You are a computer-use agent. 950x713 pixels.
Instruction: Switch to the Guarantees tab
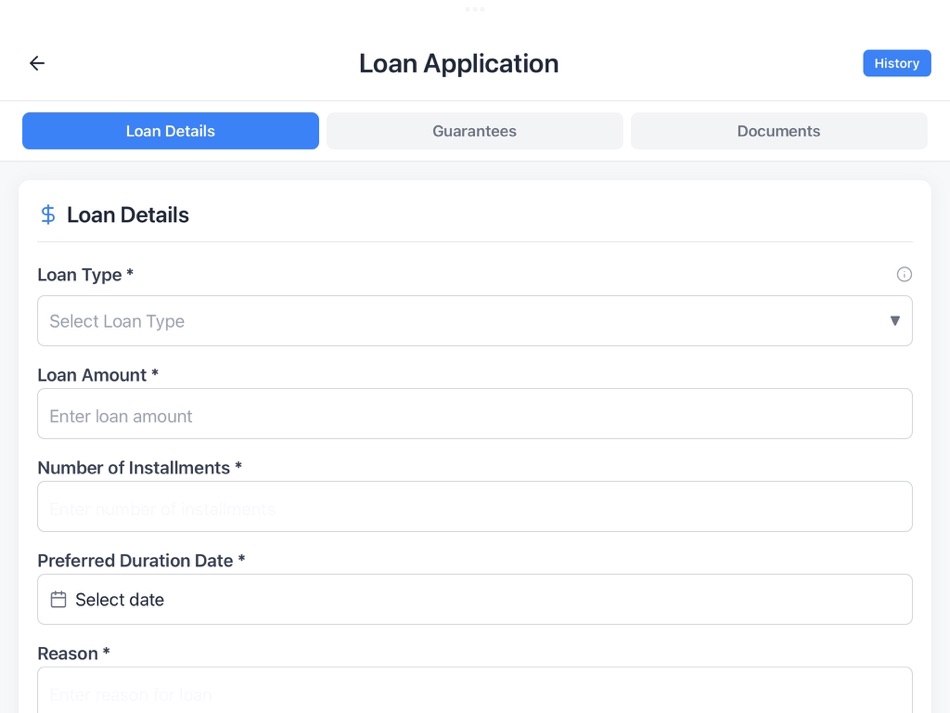click(474, 131)
